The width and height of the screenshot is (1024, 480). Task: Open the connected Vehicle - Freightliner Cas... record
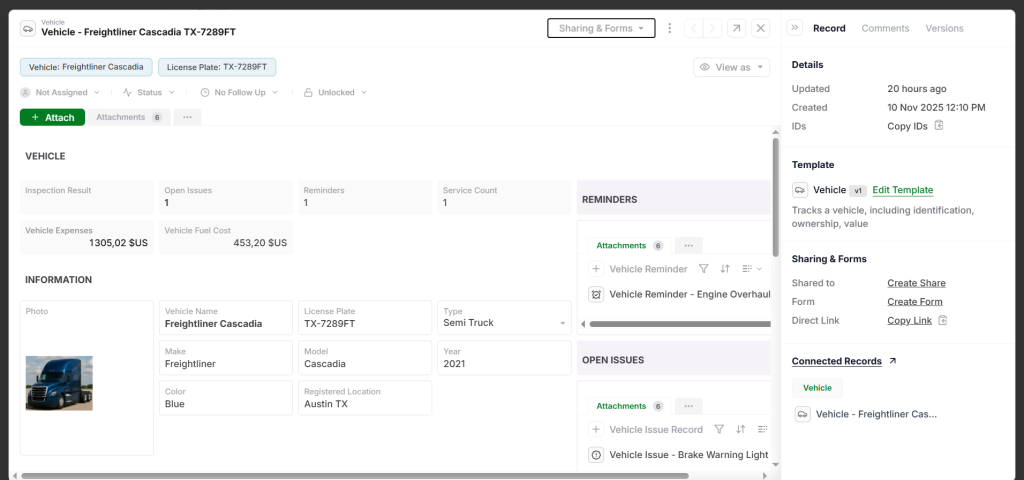click(x=876, y=414)
